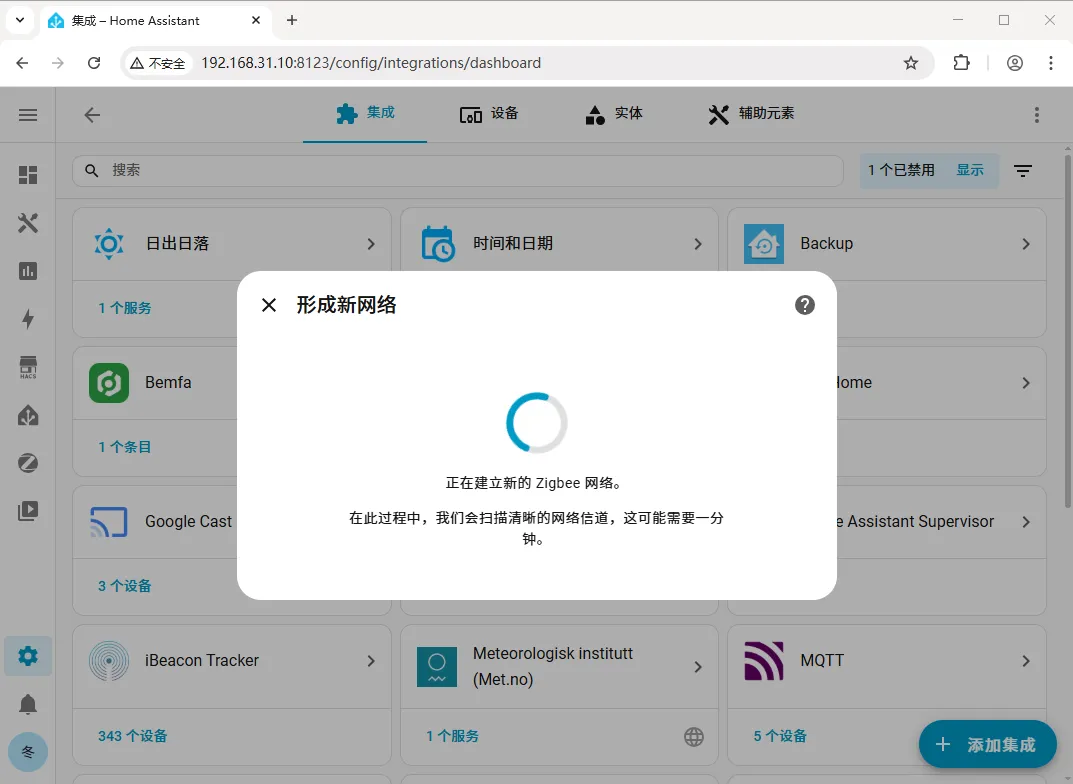The image size is (1073, 784).
Task: Expand the Backup integration card
Action: click(x=1025, y=244)
